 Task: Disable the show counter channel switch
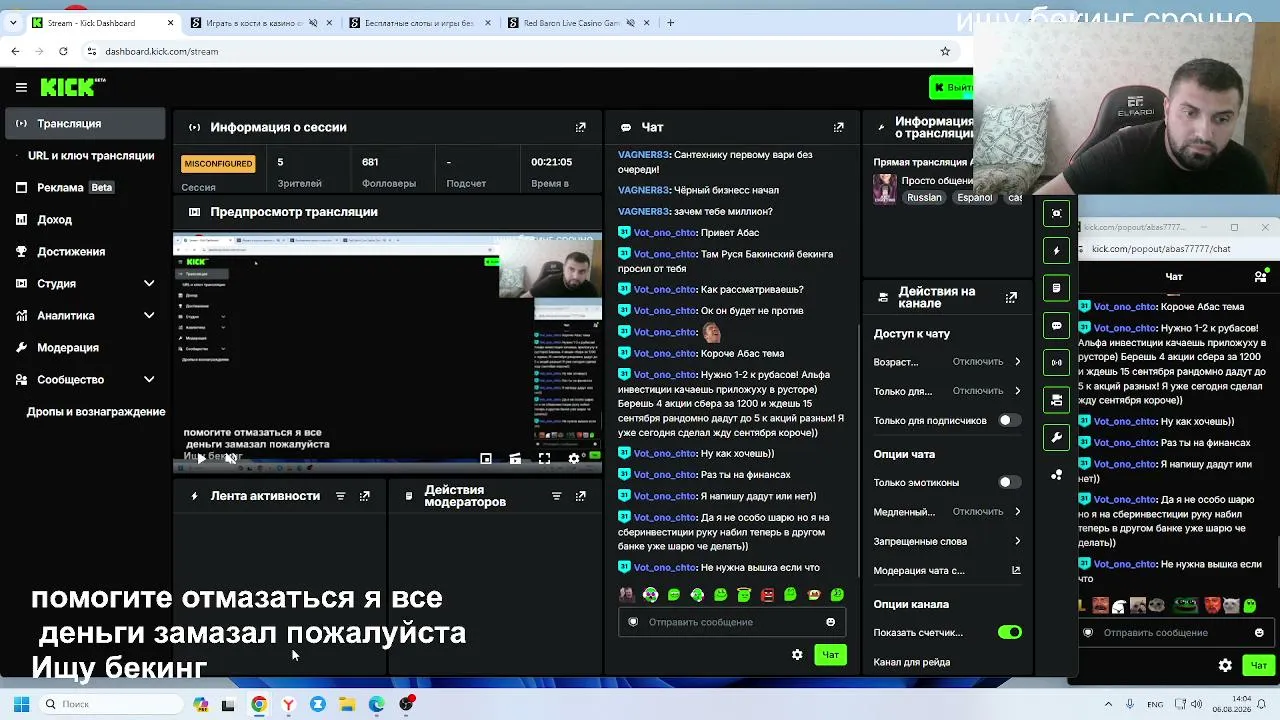point(1010,633)
